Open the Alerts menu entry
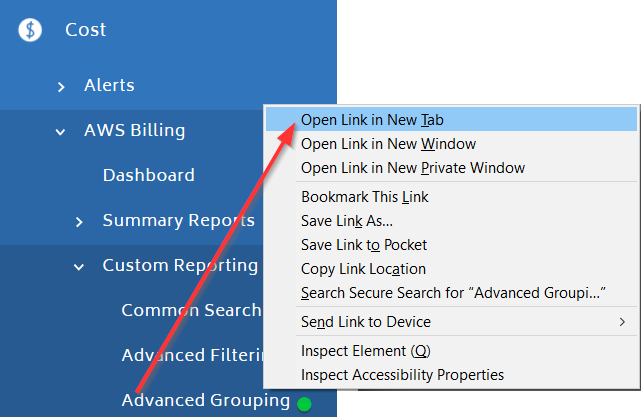641x417 pixels. tap(109, 85)
